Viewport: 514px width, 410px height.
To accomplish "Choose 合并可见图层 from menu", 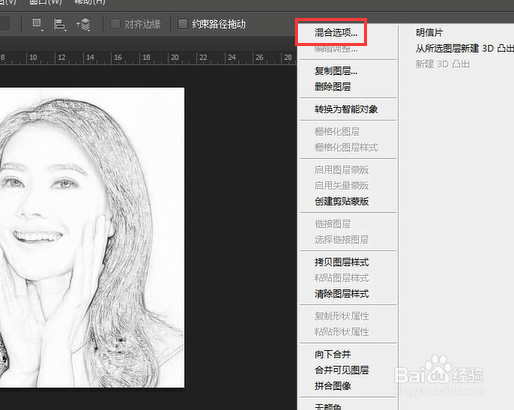I will (x=341, y=370).
